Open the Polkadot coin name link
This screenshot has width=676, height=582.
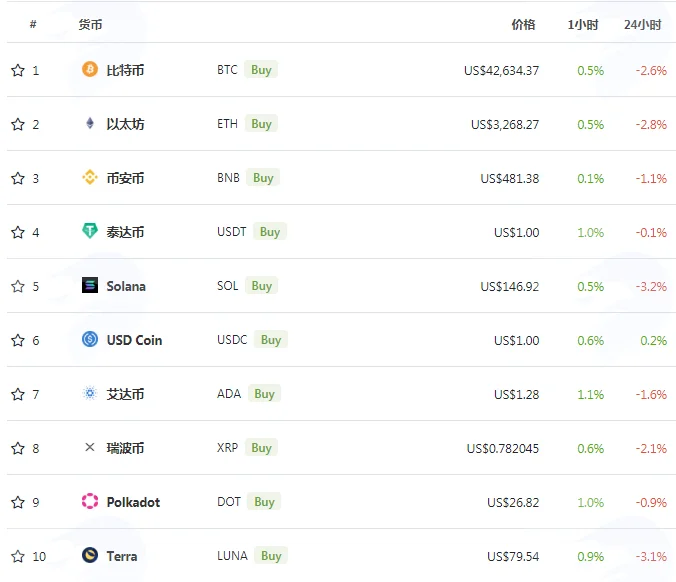pos(133,502)
